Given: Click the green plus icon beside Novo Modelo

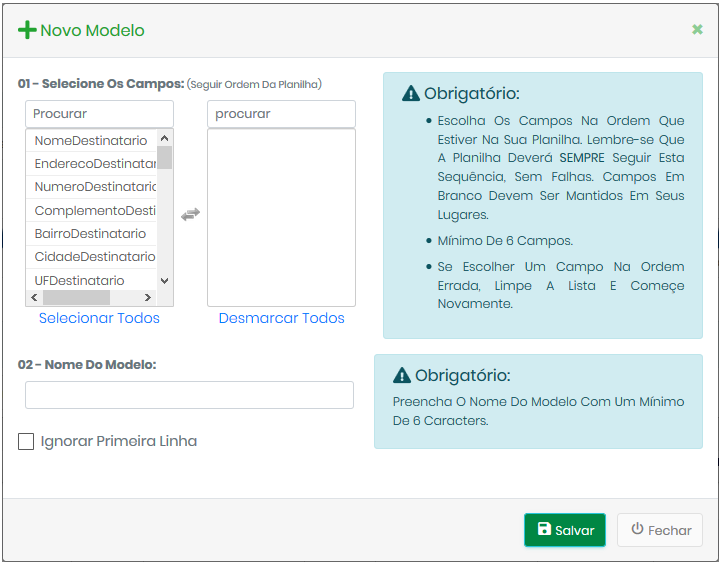Looking at the screenshot, I should (x=27, y=30).
